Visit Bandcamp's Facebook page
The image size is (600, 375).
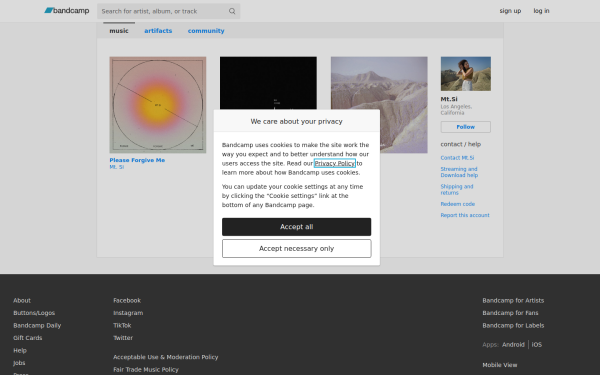[127, 300]
